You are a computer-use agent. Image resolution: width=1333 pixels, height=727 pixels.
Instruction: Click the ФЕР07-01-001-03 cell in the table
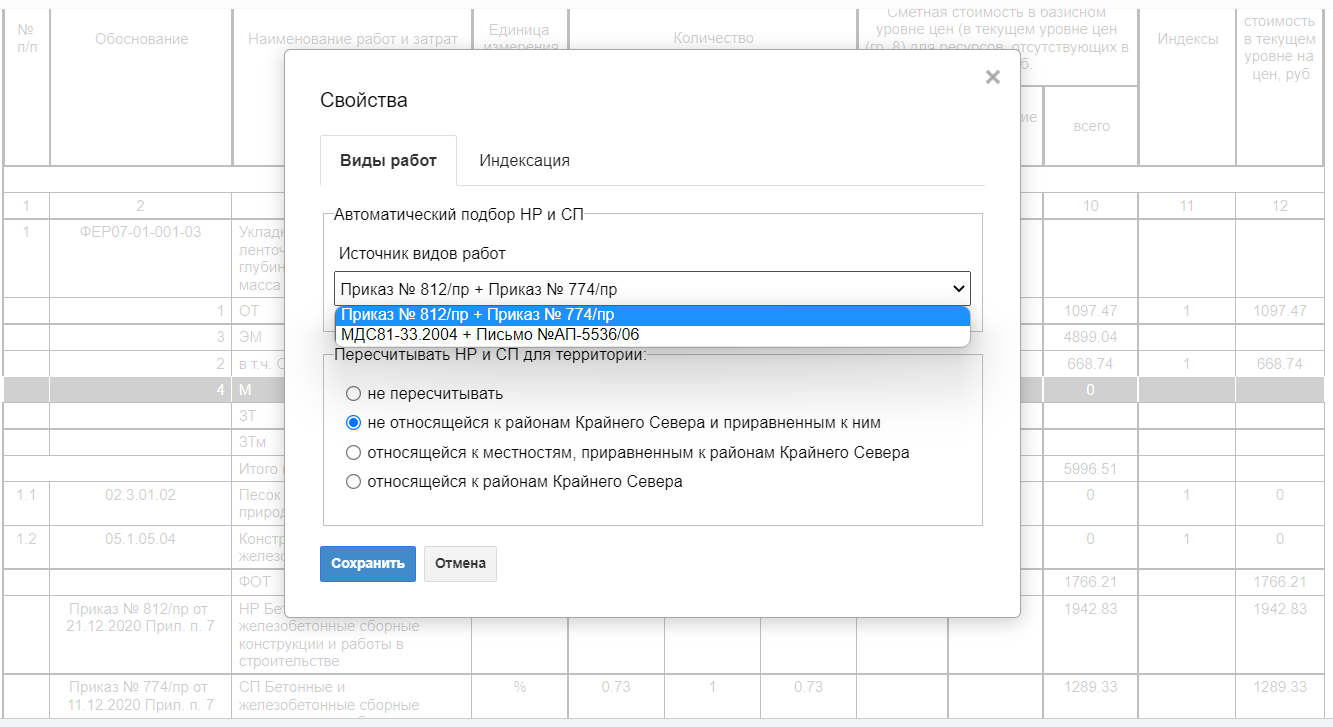point(141,232)
